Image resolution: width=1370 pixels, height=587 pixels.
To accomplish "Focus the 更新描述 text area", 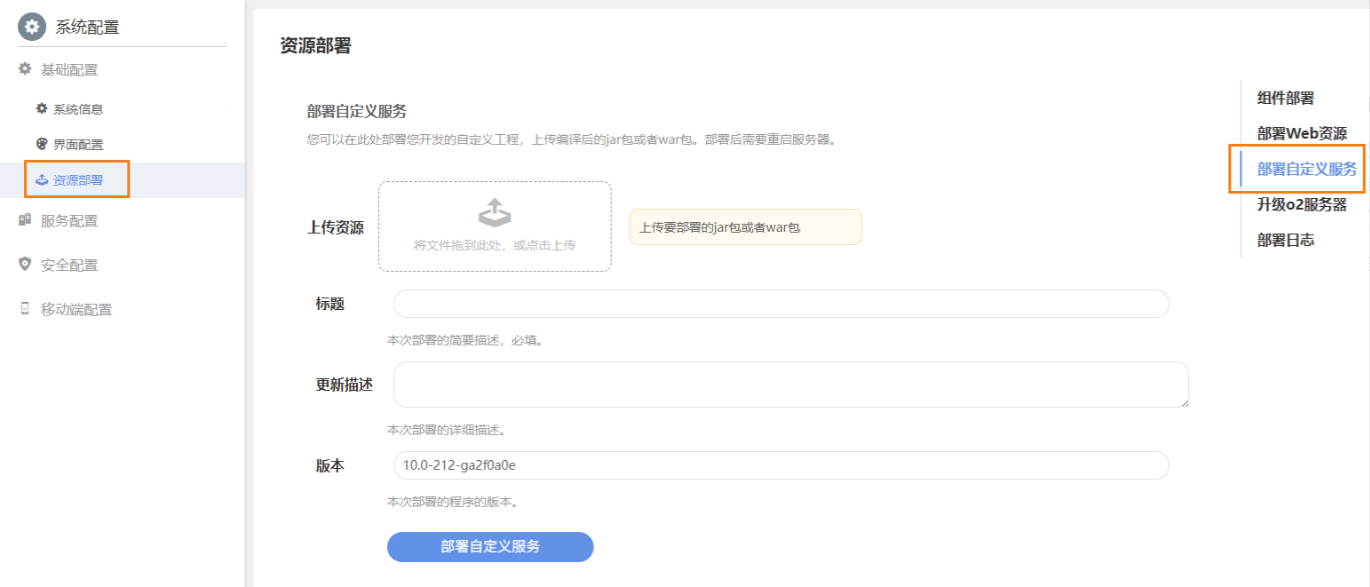I will coord(790,385).
